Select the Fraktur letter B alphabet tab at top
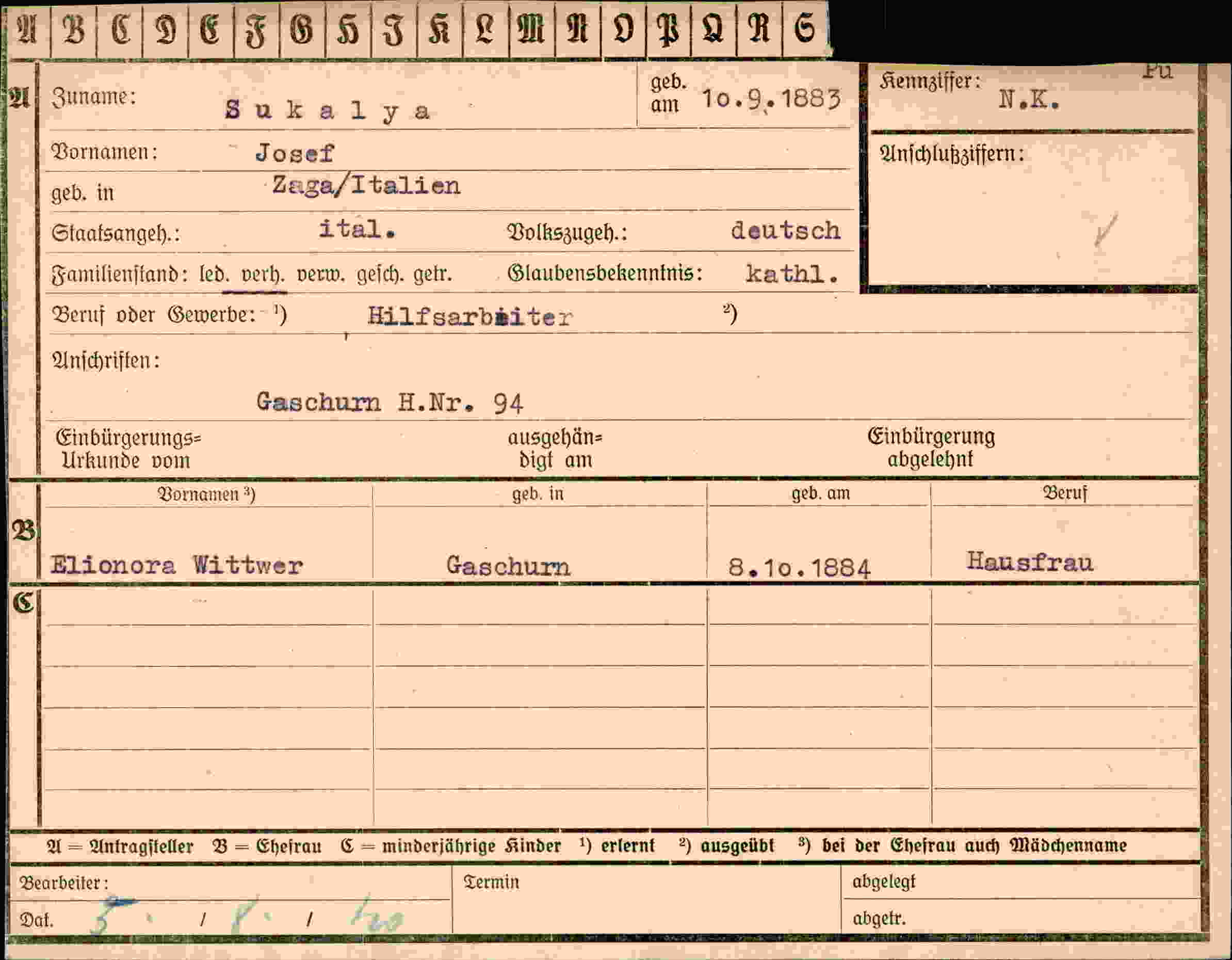1232x960 pixels. coord(74,29)
